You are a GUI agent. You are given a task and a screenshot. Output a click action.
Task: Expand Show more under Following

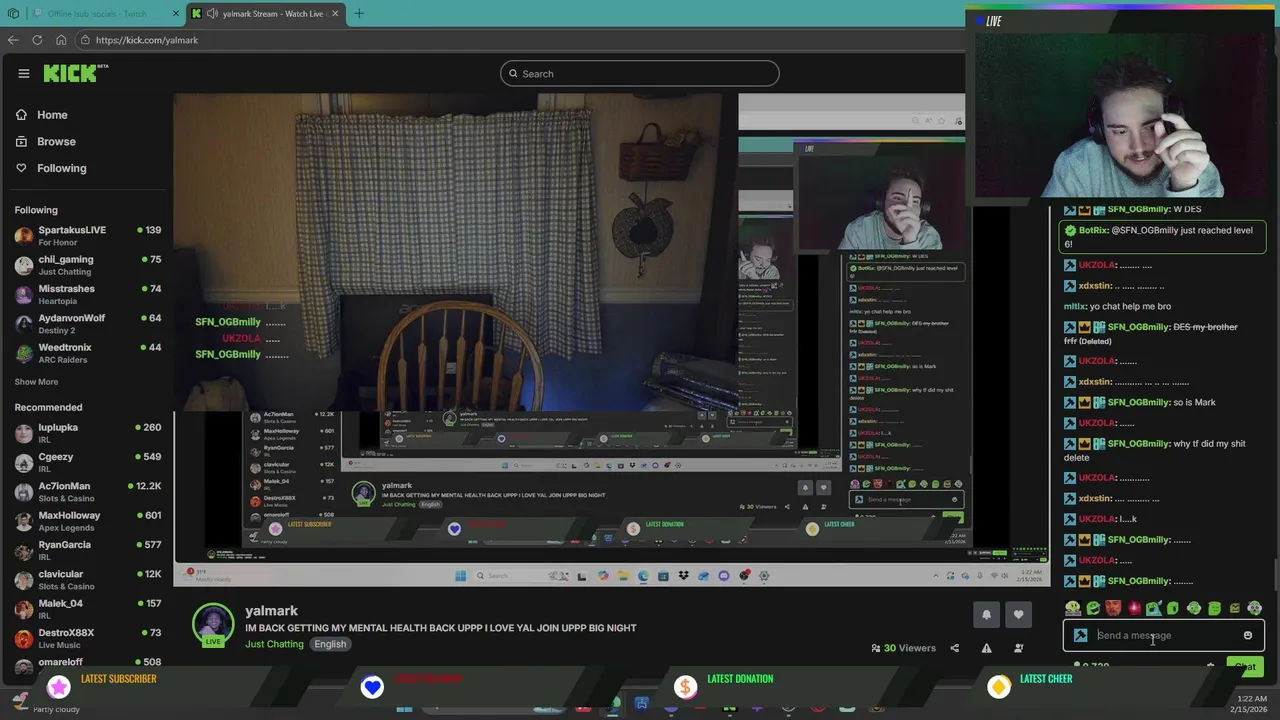(x=36, y=382)
